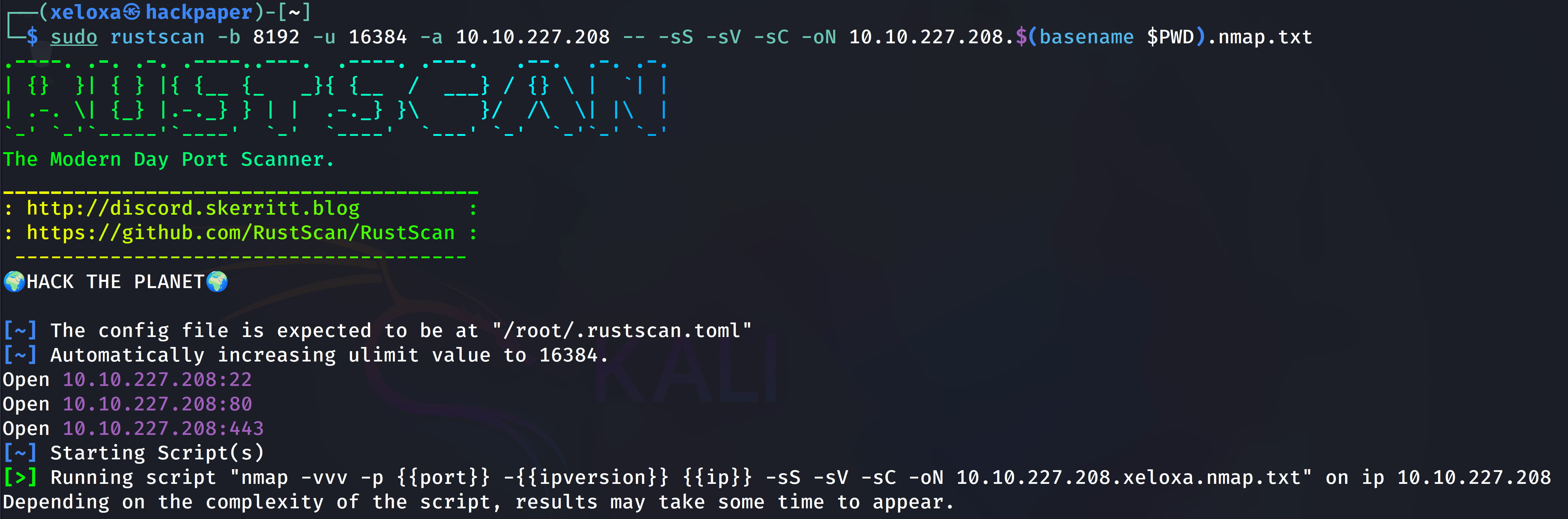1568x519 pixels.
Task: Click the underlined sudo command word
Action: [x=74, y=37]
